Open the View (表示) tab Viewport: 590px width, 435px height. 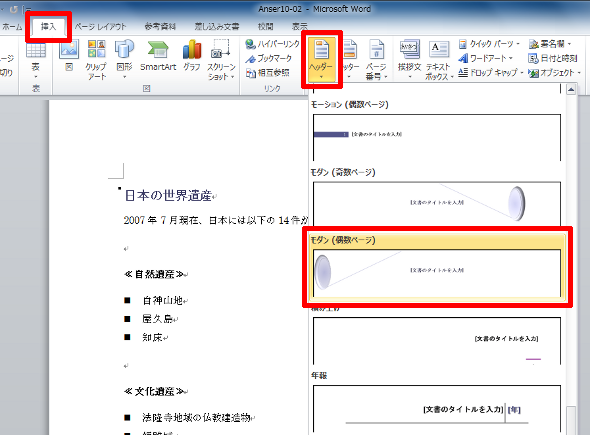coord(300,27)
